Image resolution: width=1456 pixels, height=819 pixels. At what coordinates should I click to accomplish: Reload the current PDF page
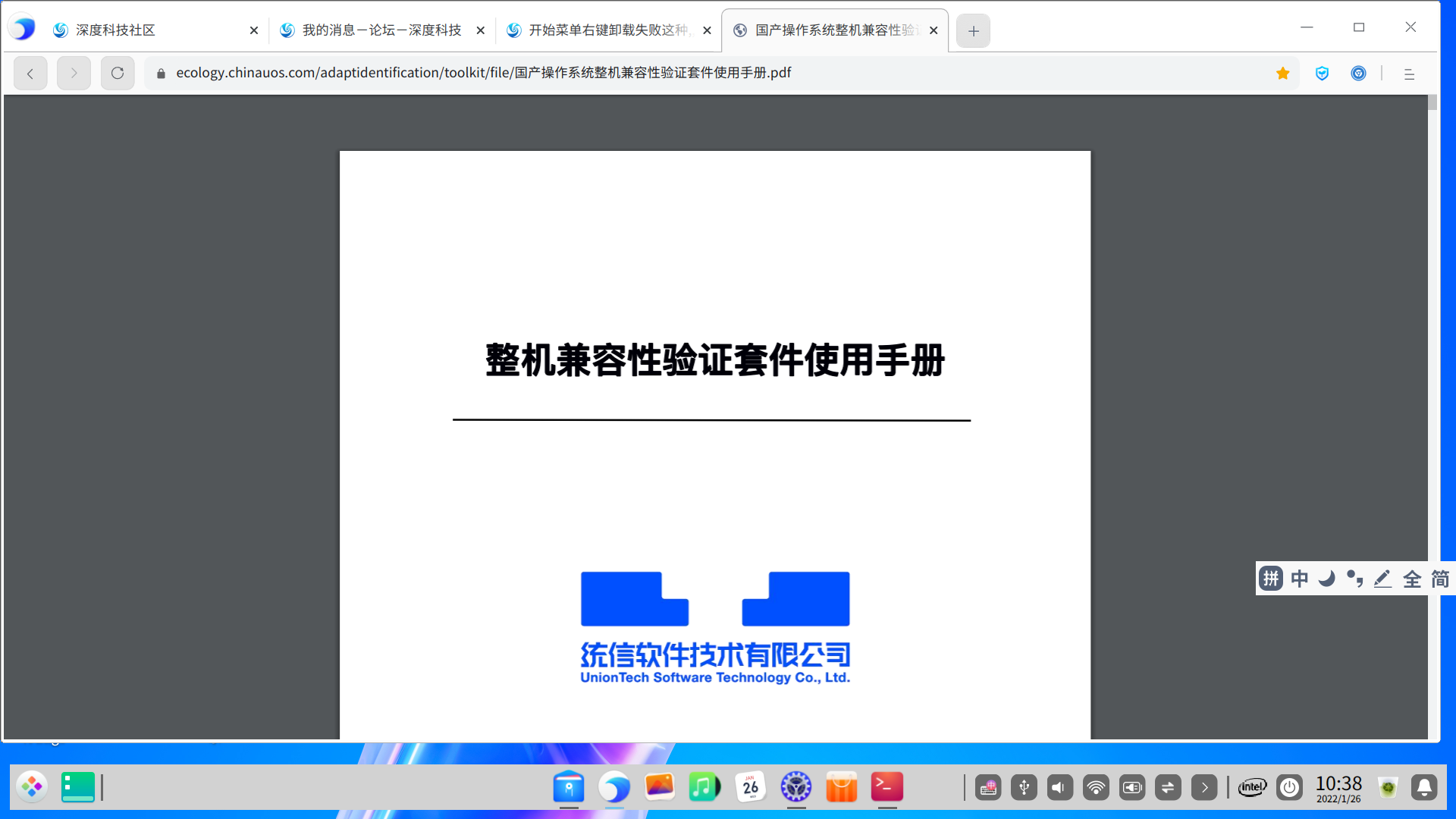pyautogui.click(x=117, y=74)
